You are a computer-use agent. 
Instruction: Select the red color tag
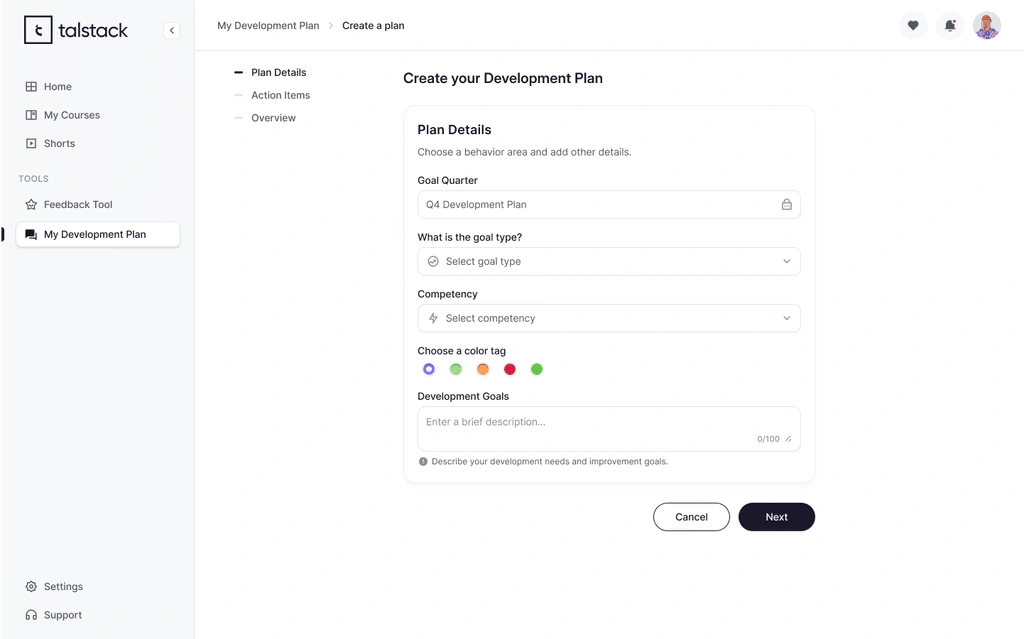point(510,369)
